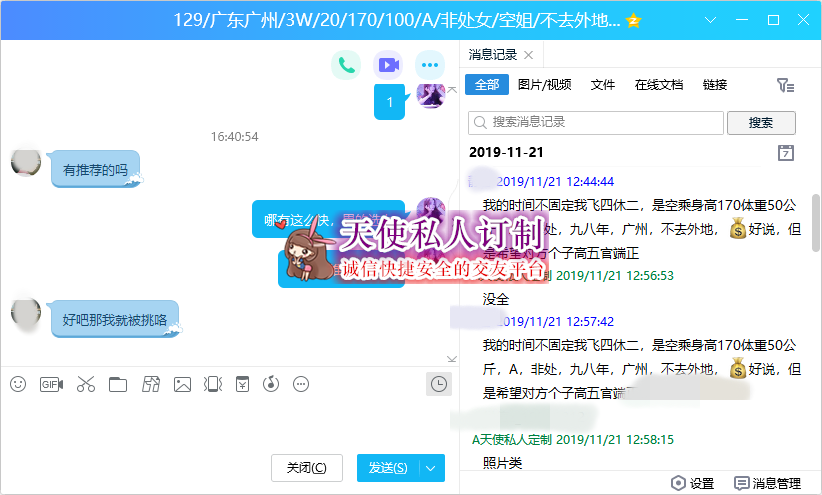The image size is (822, 495).
Task: Click the 2019/11/21 12:44:44 timestamp
Action: [555, 182]
